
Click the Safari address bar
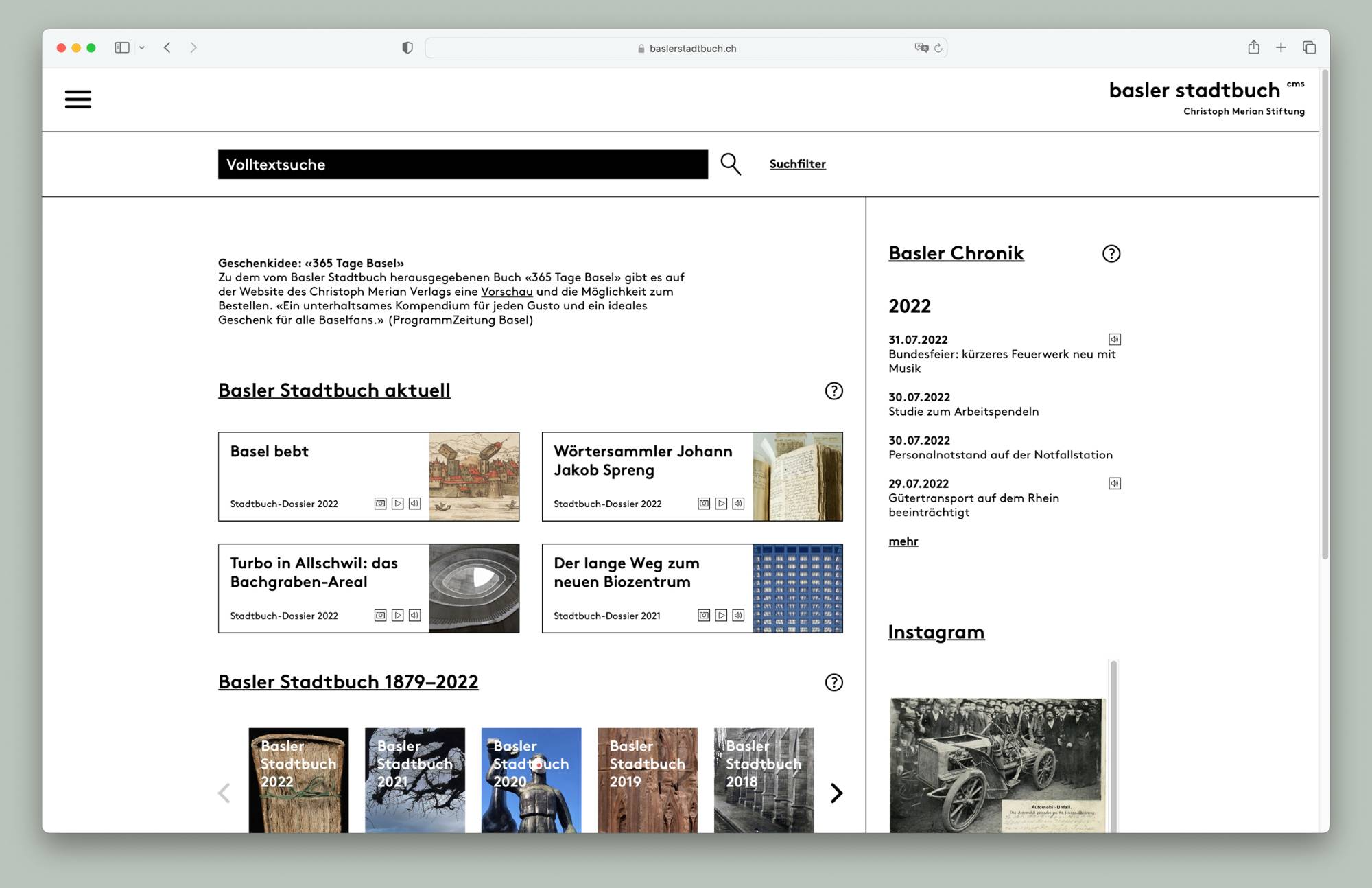click(x=686, y=48)
